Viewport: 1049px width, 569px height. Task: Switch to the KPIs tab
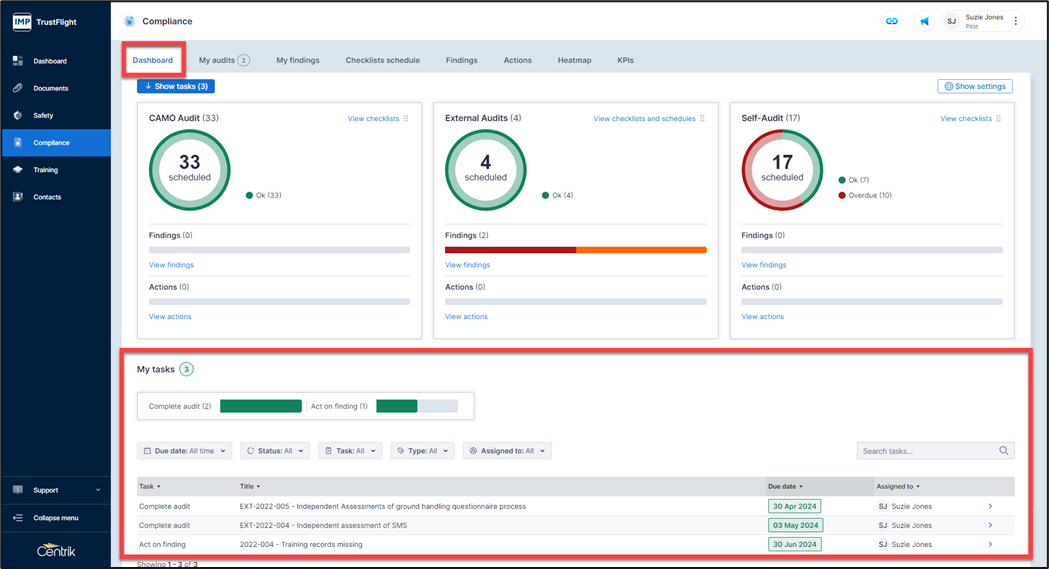point(626,60)
